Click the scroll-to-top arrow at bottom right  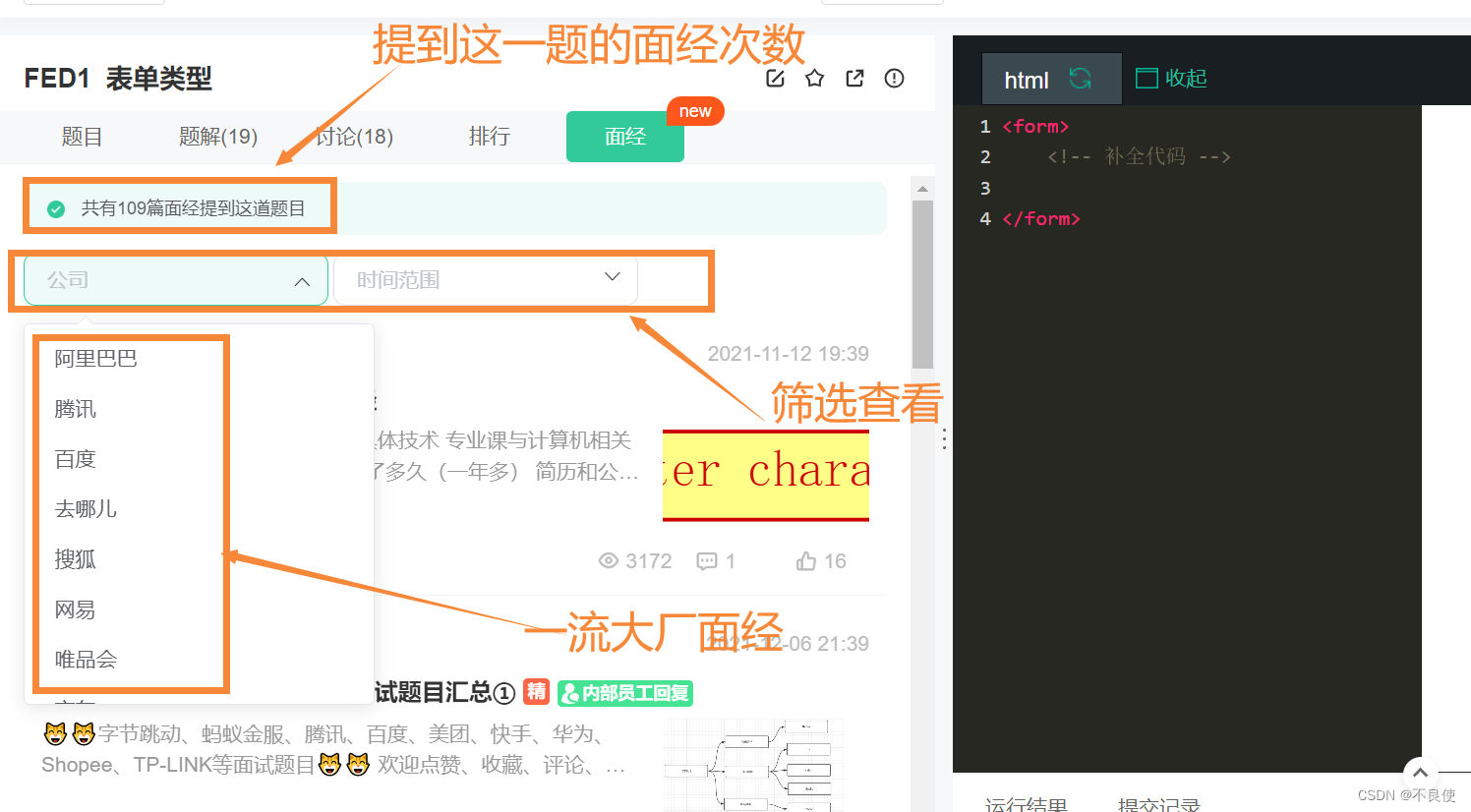(x=1420, y=773)
